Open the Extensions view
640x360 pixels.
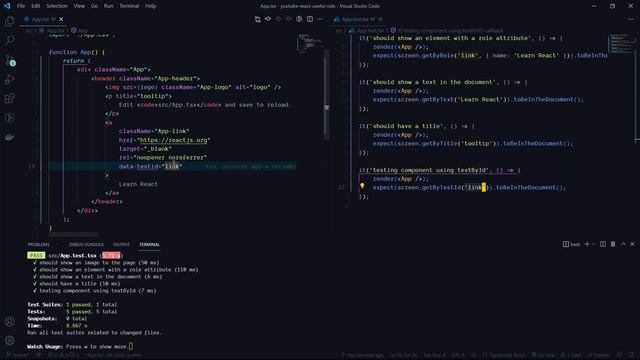pos(9,98)
